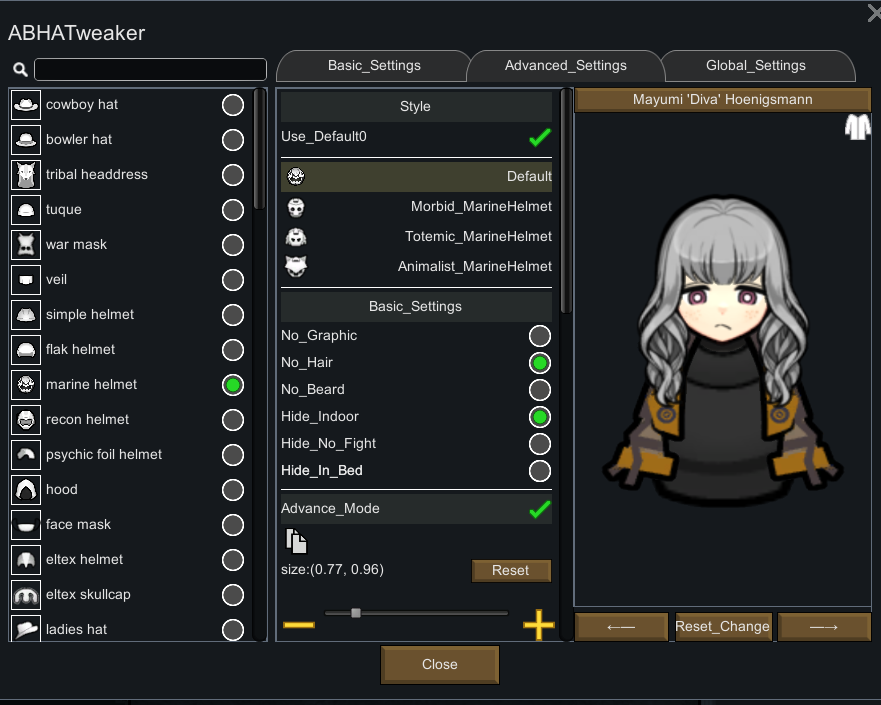Image resolution: width=881 pixels, height=705 pixels.
Task: Click the yellow plus size icon
Action: [x=538, y=625]
